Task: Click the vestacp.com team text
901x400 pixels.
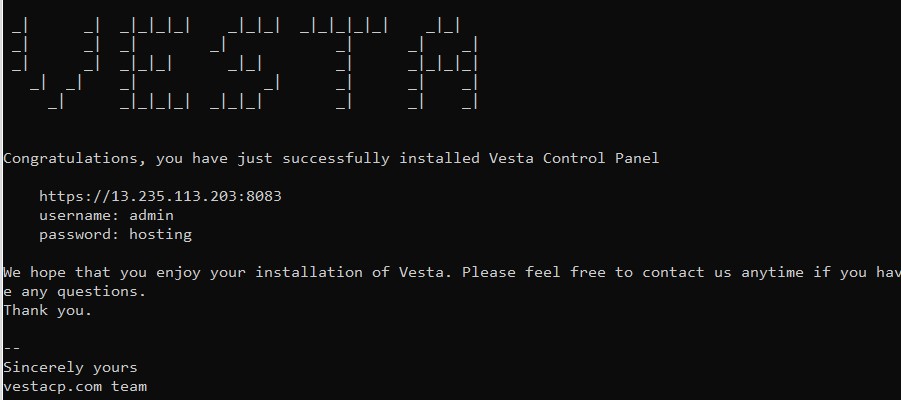Action: point(75,386)
